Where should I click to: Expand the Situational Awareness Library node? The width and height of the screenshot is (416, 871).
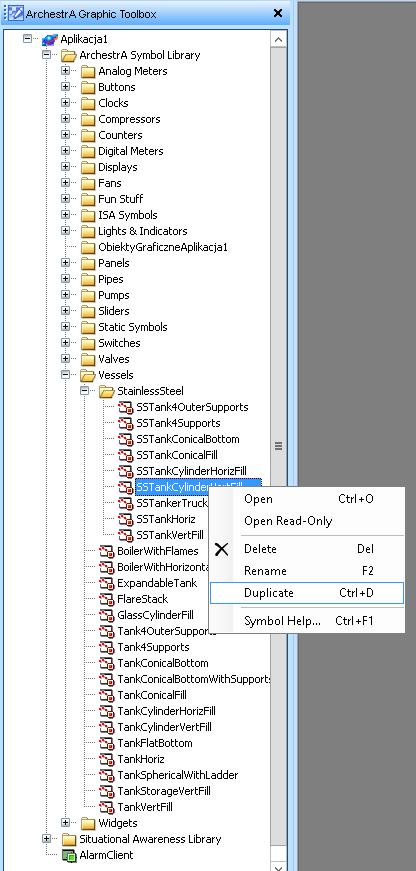point(47,839)
